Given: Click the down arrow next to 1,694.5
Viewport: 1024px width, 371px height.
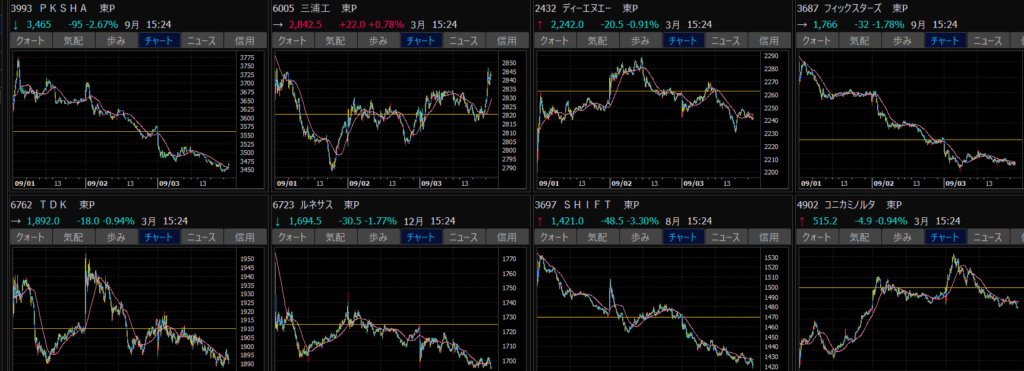Looking at the screenshot, I should [277, 221].
